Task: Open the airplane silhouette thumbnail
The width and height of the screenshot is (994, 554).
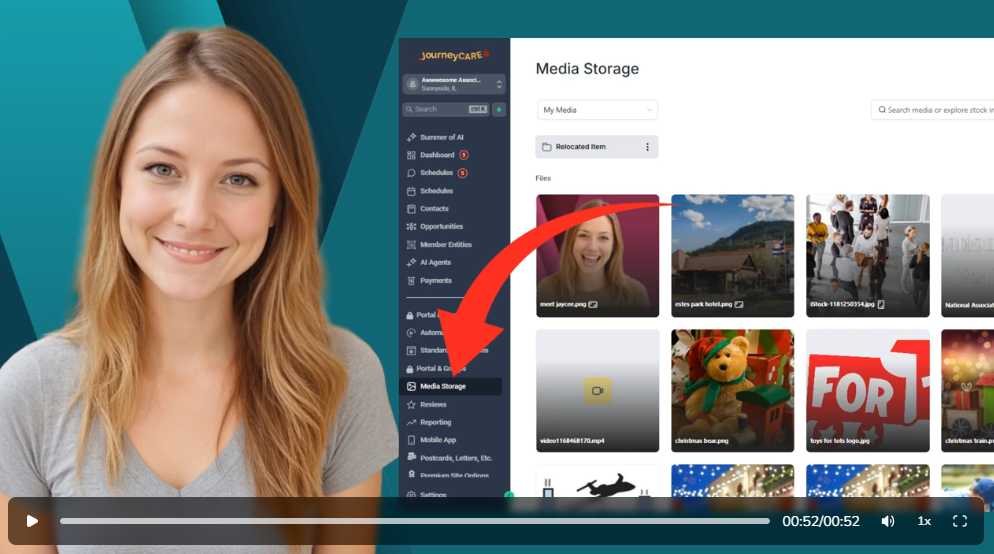Action: click(x=597, y=482)
